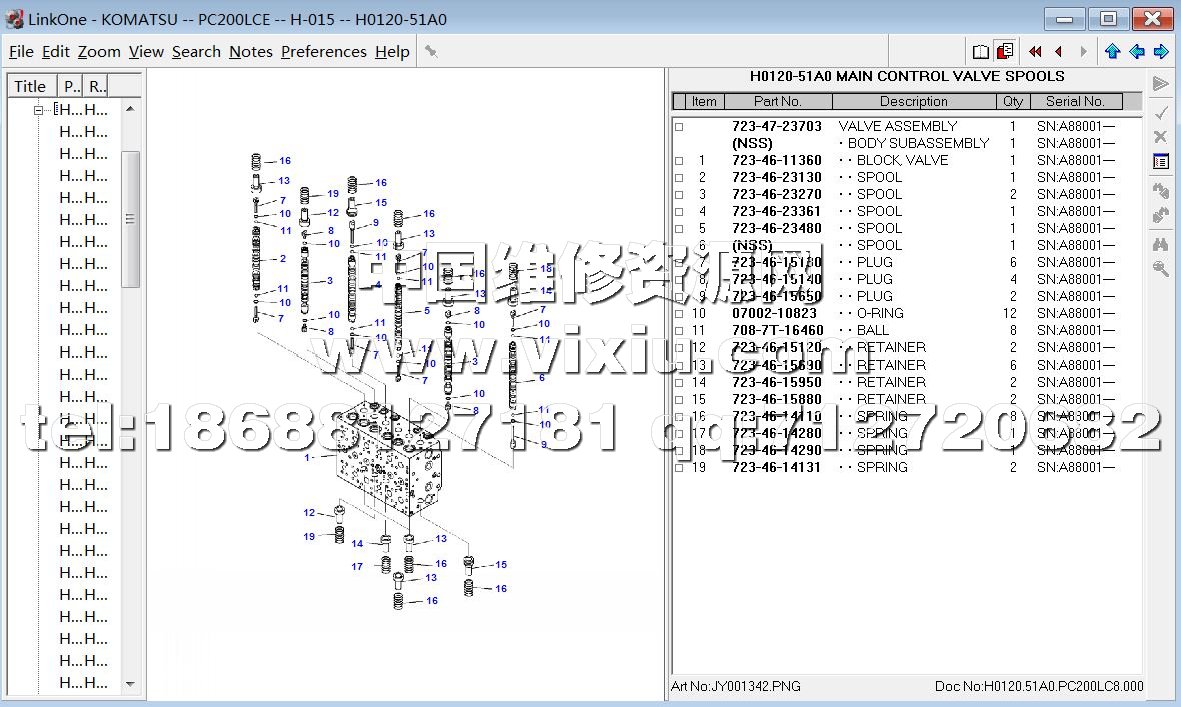Viewport: 1181px width, 707px height.
Task: Click the pin icon beside Help menu
Action: click(431, 52)
